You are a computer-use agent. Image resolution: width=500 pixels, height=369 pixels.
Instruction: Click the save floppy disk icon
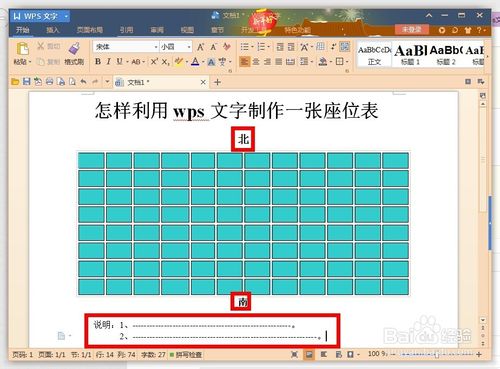tap(27, 81)
